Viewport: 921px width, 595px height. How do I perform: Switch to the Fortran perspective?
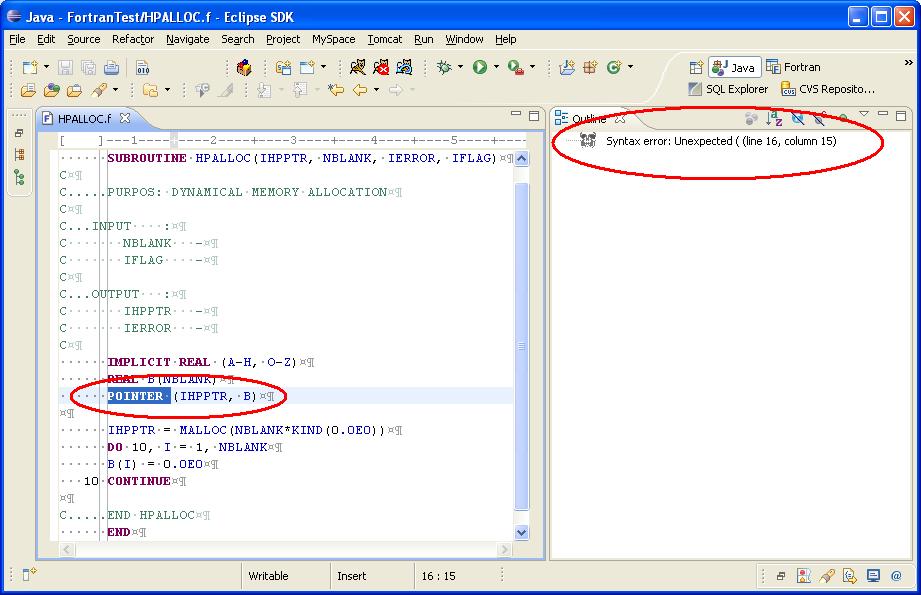[x=793, y=68]
